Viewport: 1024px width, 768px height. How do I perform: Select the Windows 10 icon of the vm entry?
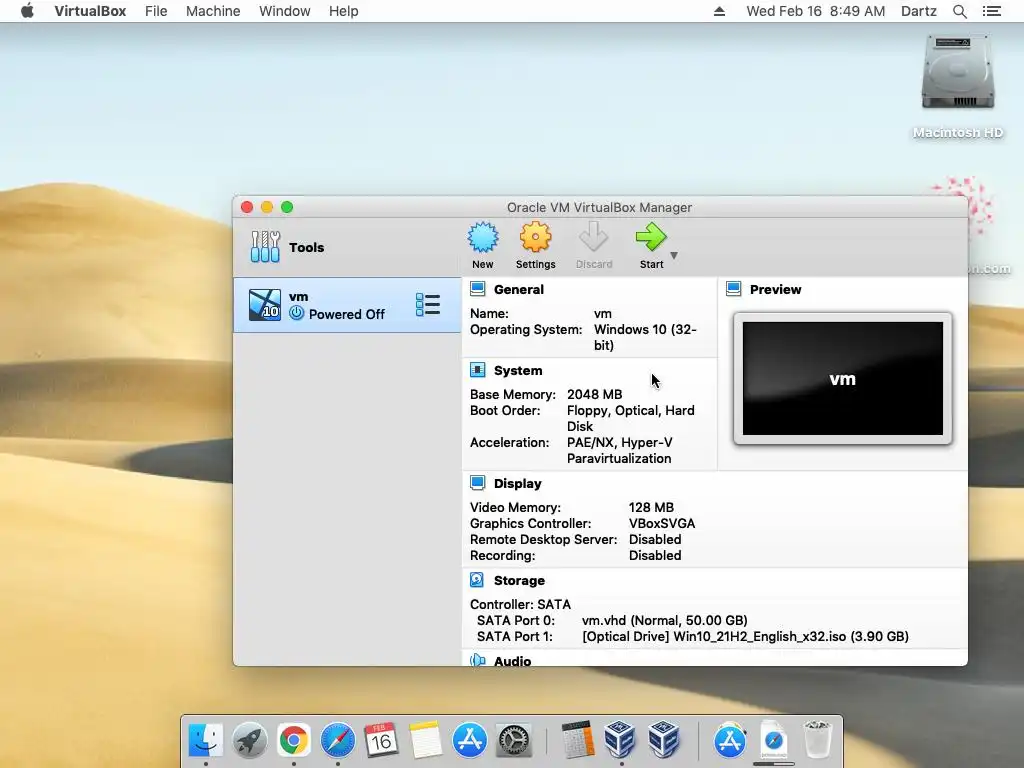[x=264, y=305]
